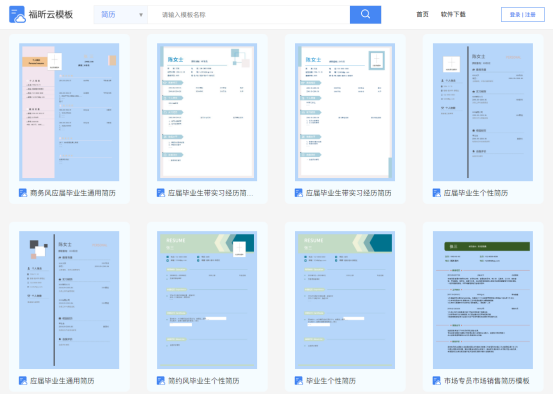Click the 福昕云模板 brand text
The height and width of the screenshot is (394, 553).
point(51,14)
